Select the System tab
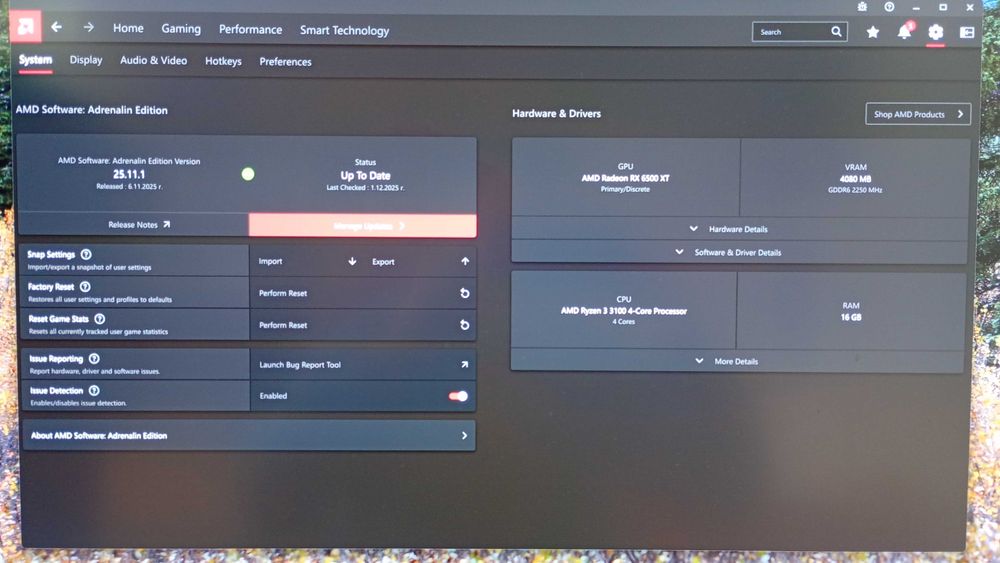The image size is (1000, 563). click(x=35, y=60)
